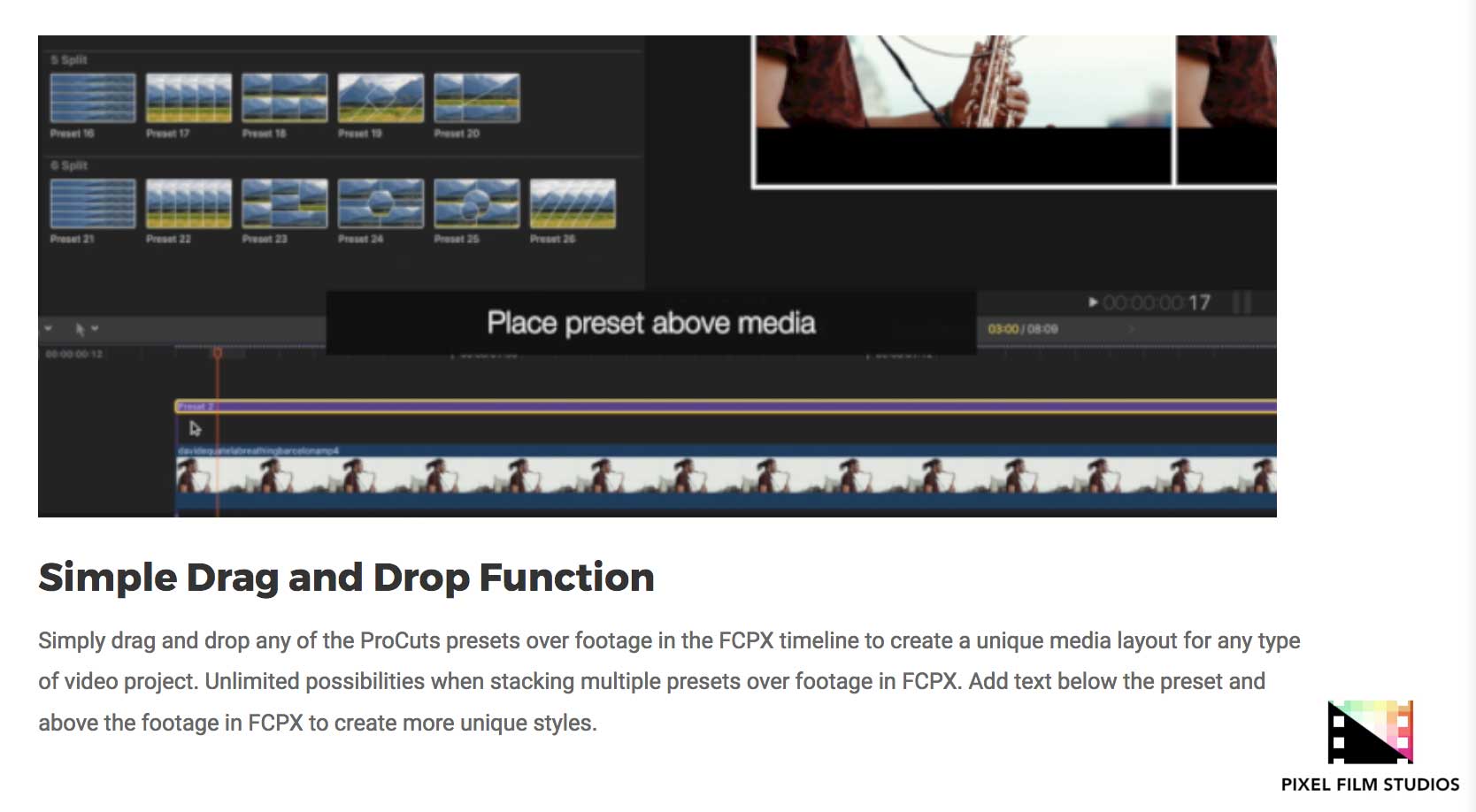Screen dimensions: 1476x812
Task: Select the Preset 16 thumbnail
Action: (93, 98)
